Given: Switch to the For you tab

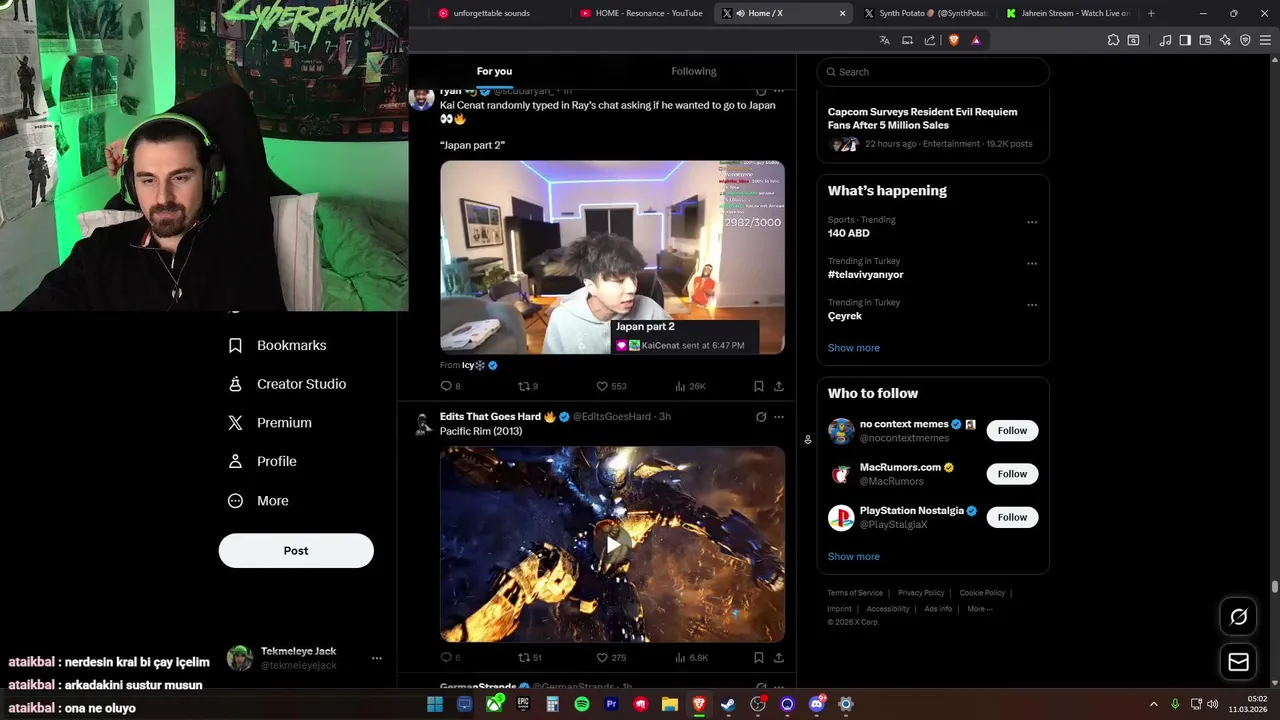Looking at the screenshot, I should pyautogui.click(x=494, y=71).
